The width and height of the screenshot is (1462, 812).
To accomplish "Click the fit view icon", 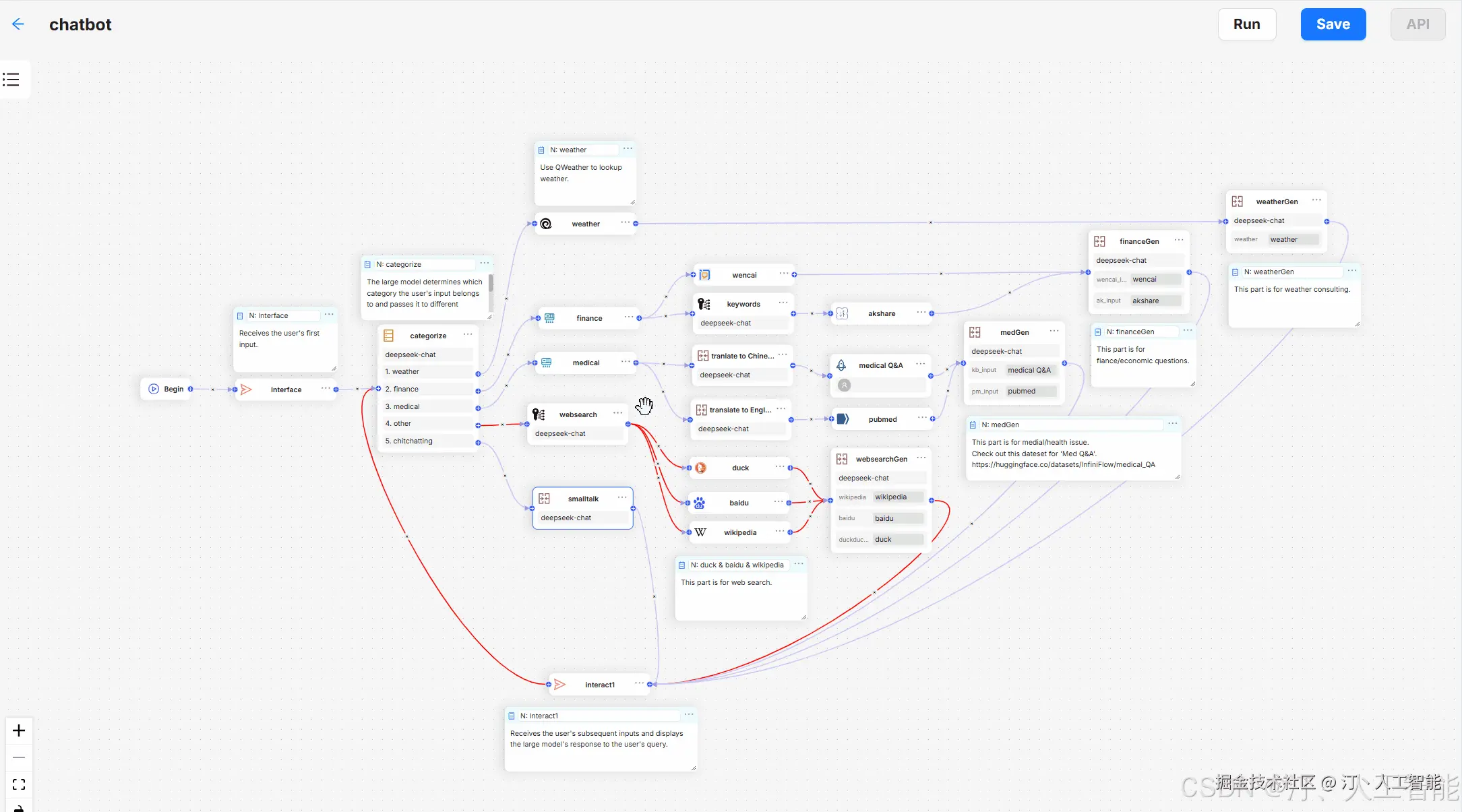I will click(x=19, y=784).
